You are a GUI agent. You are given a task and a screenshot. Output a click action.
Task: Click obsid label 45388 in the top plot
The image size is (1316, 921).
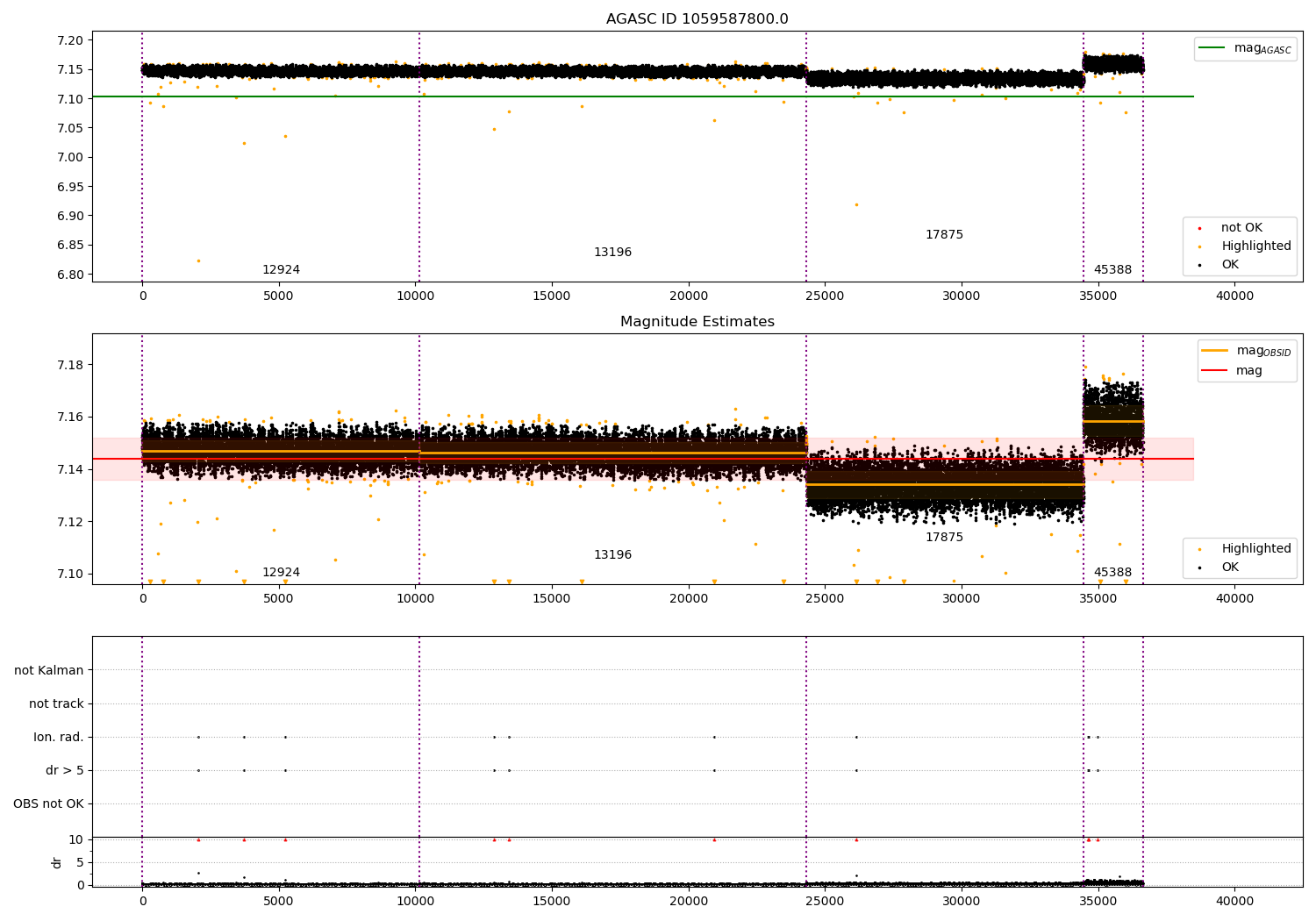pyautogui.click(x=1112, y=270)
